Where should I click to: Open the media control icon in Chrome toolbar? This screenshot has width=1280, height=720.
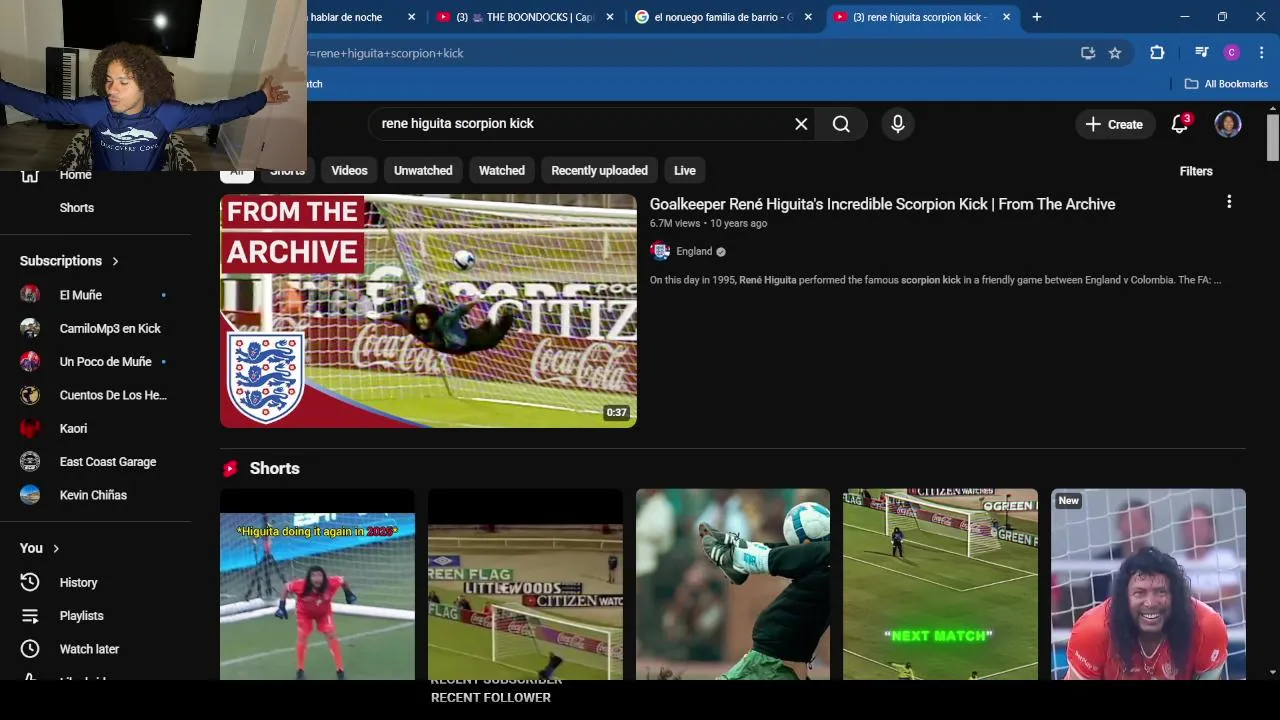[x=1202, y=53]
